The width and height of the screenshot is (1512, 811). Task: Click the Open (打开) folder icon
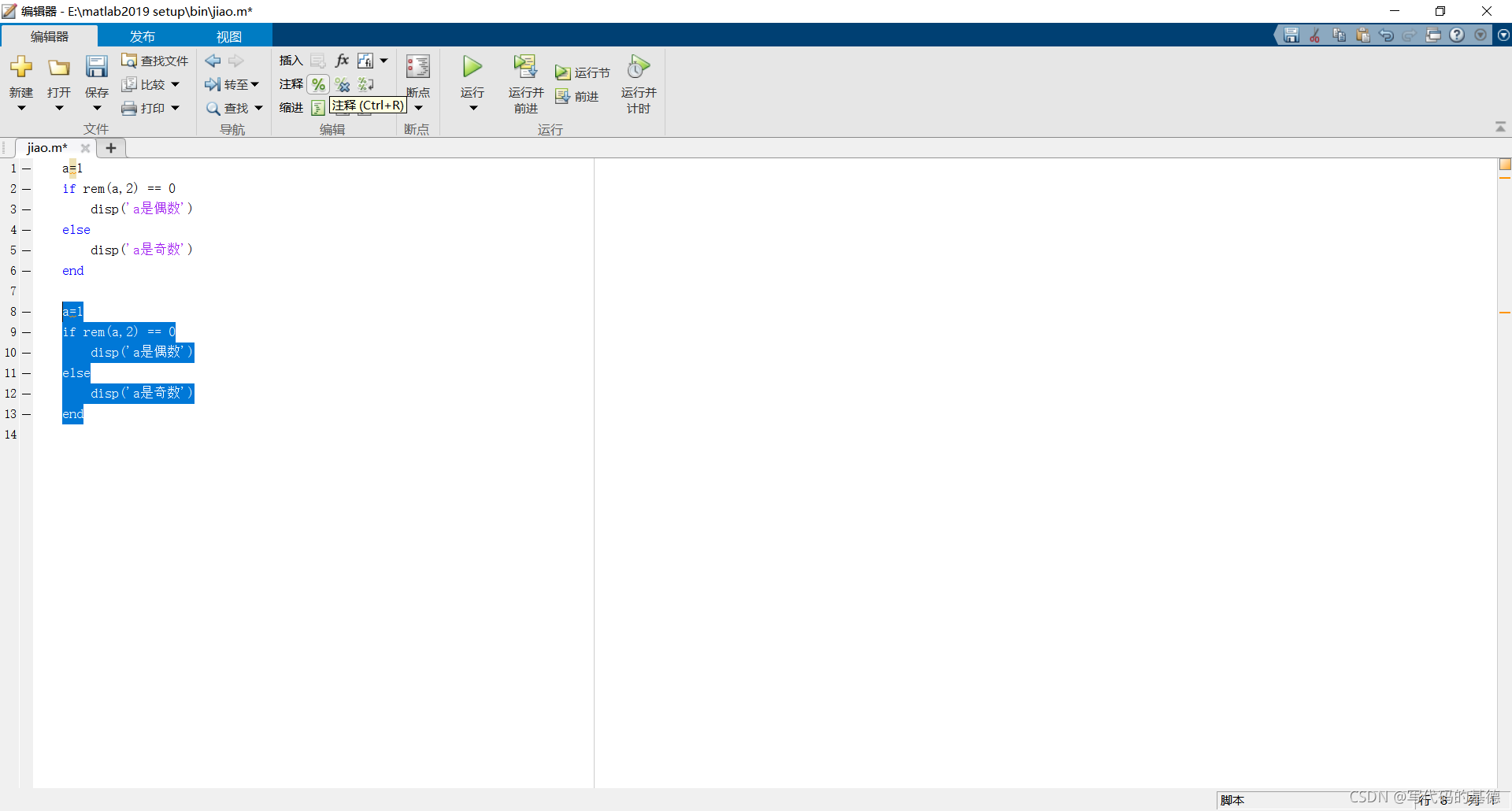click(59, 67)
